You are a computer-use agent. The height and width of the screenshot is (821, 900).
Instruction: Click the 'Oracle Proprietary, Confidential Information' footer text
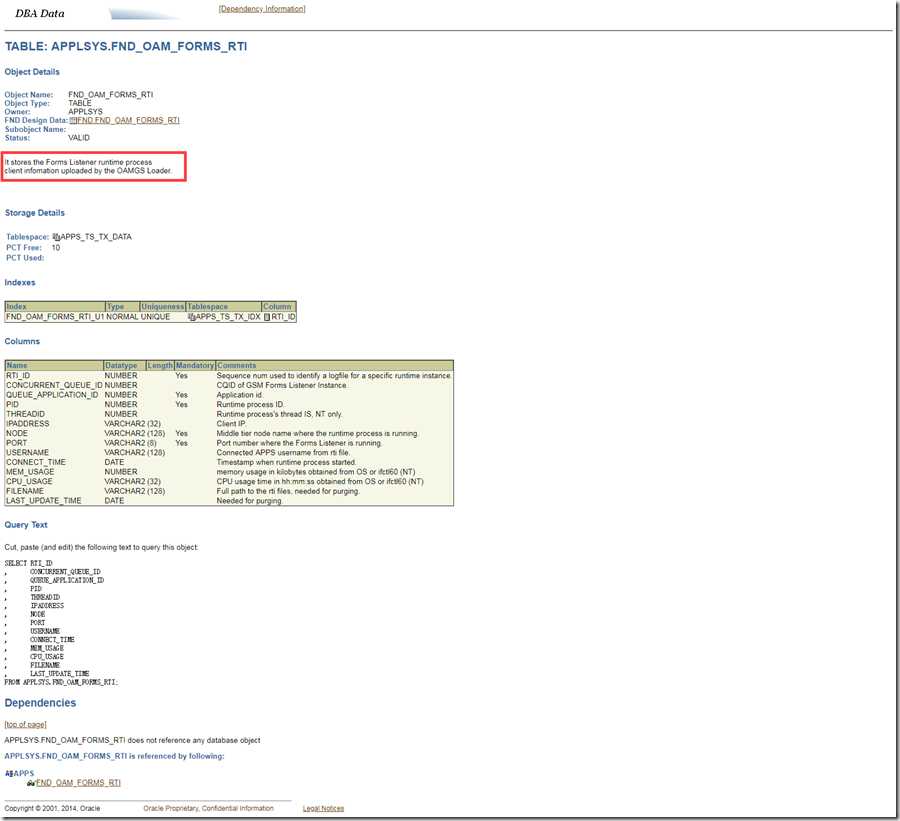pyautogui.click(x=208, y=808)
